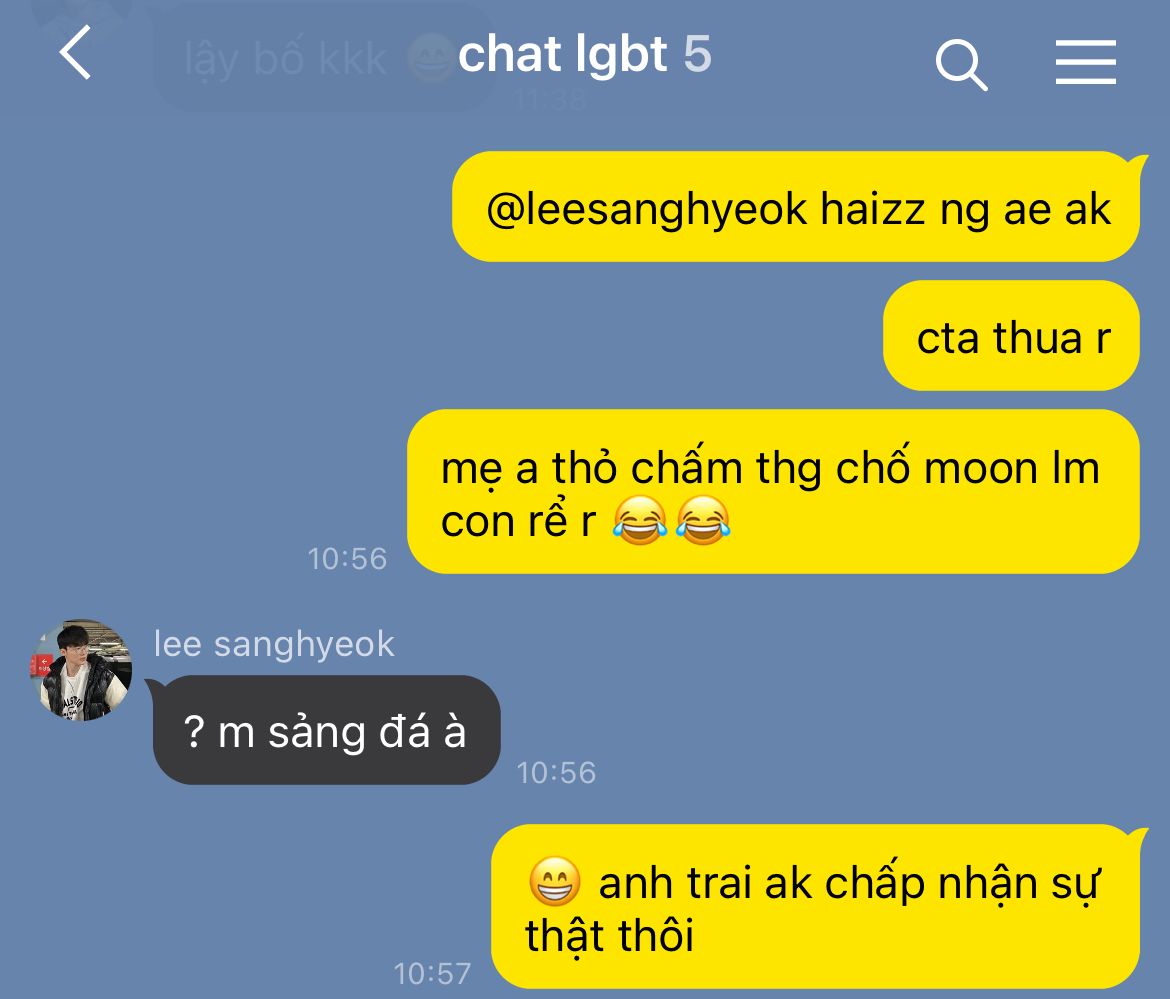Screen dimensions: 1170x999
Task: Tap the 'chat lgbt 5' group title
Action: tap(584, 54)
